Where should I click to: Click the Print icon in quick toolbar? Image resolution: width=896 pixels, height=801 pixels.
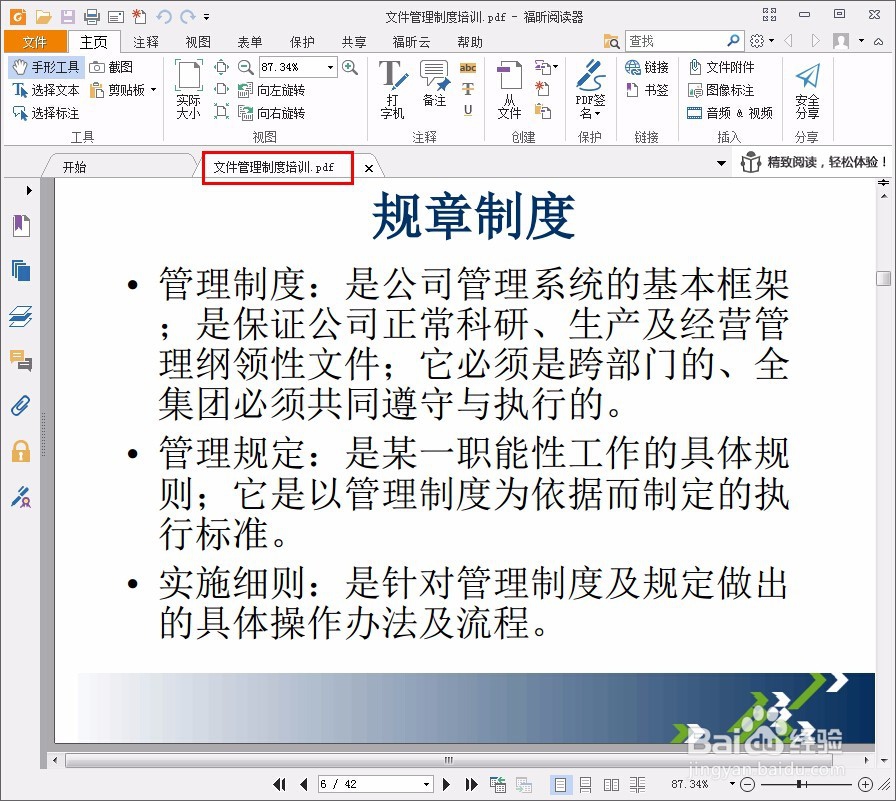click(x=91, y=17)
